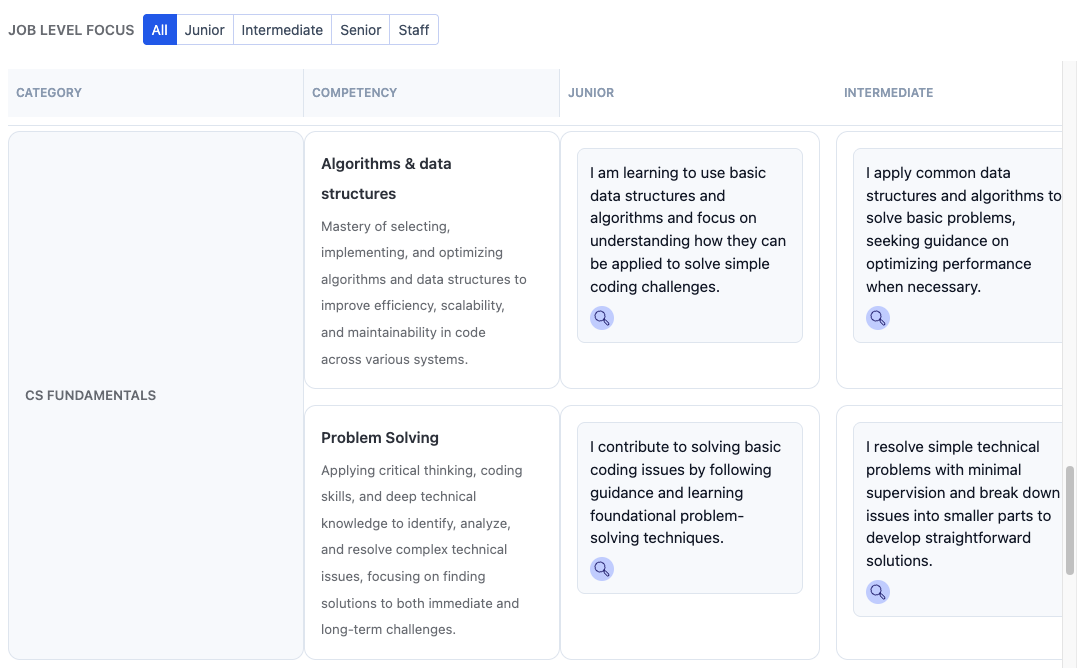Click the JUNIOR column header
1087x668 pixels.
(591, 92)
